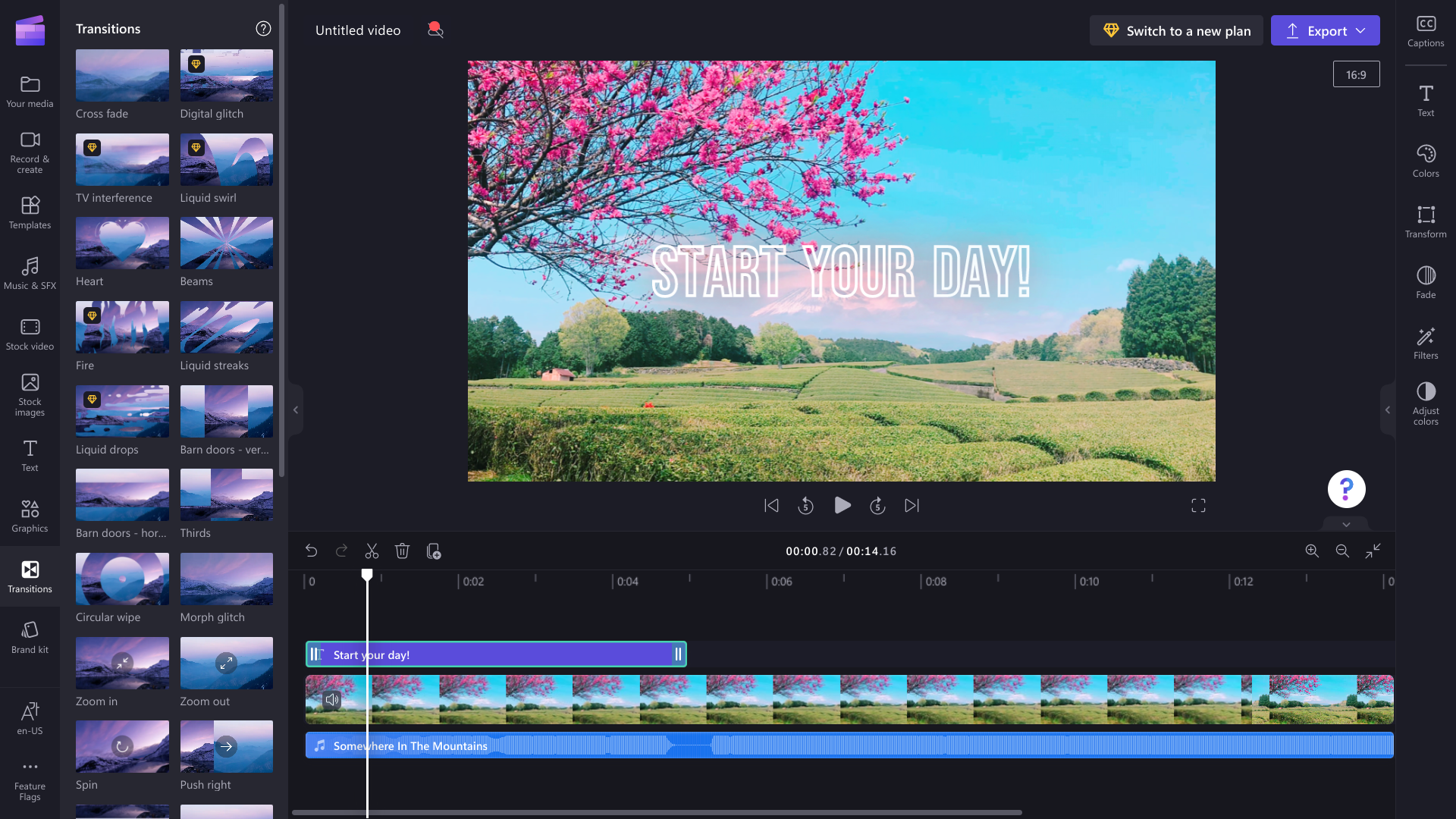Click the Transitions panel vertical scrollbar

(x=281, y=241)
